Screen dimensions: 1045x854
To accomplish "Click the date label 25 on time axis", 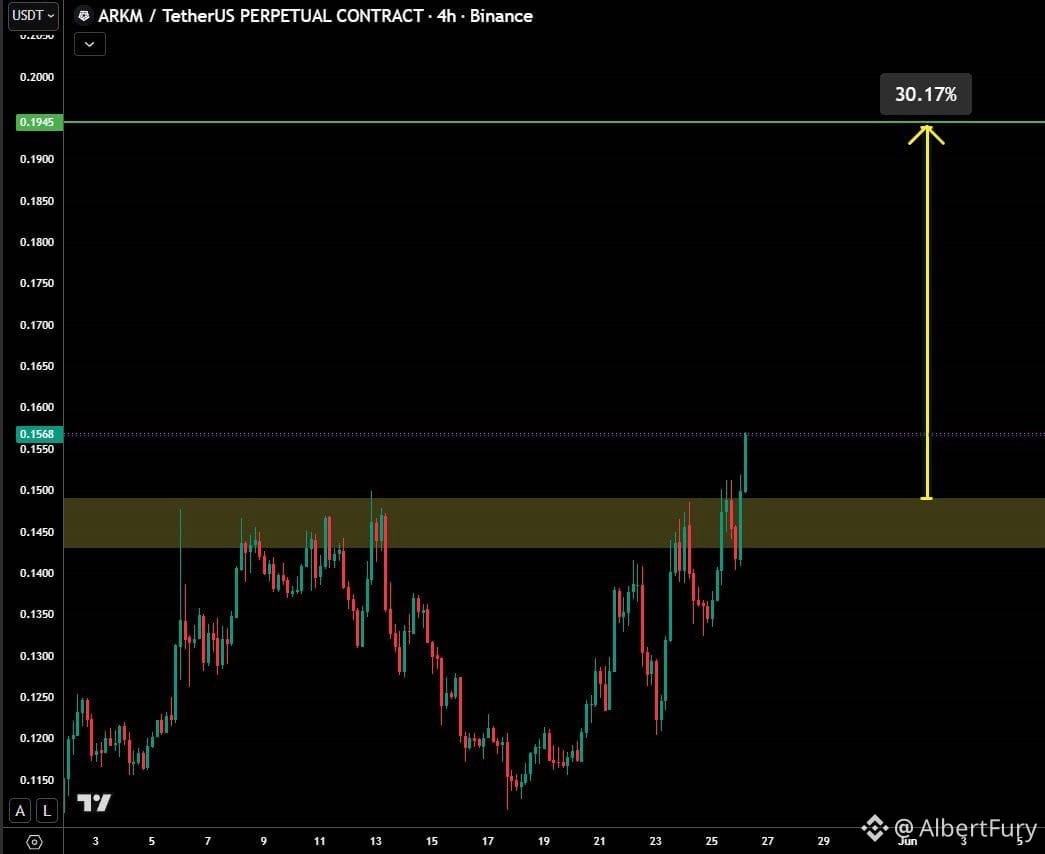I will pos(712,841).
